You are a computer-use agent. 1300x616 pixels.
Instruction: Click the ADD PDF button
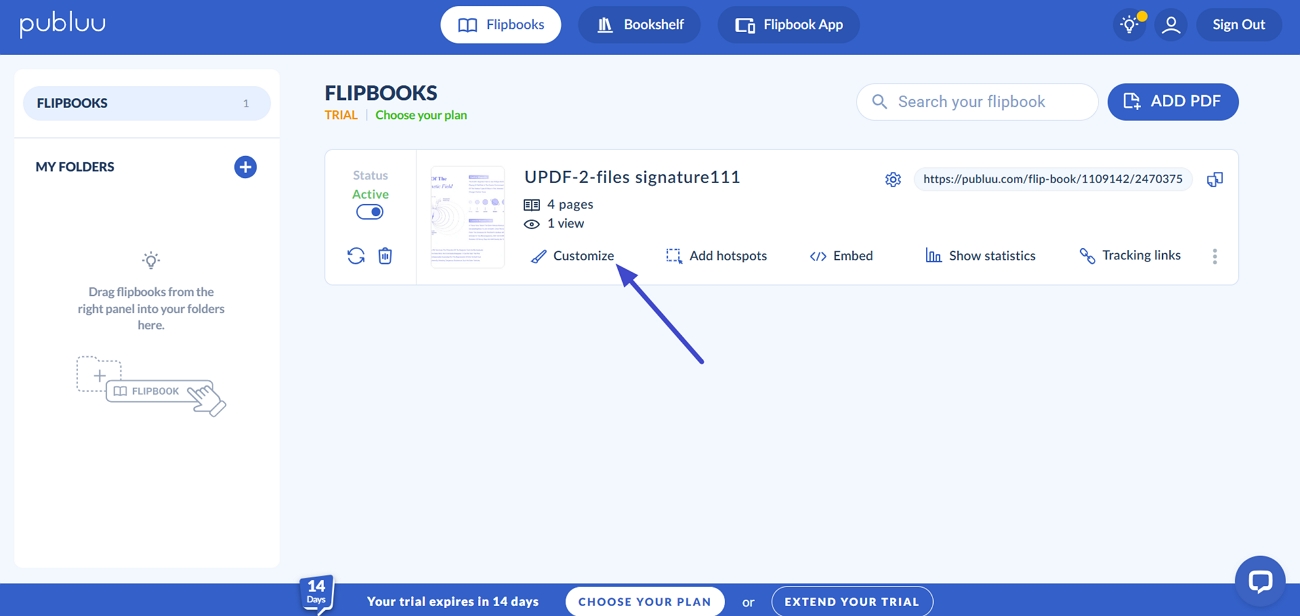point(1173,102)
